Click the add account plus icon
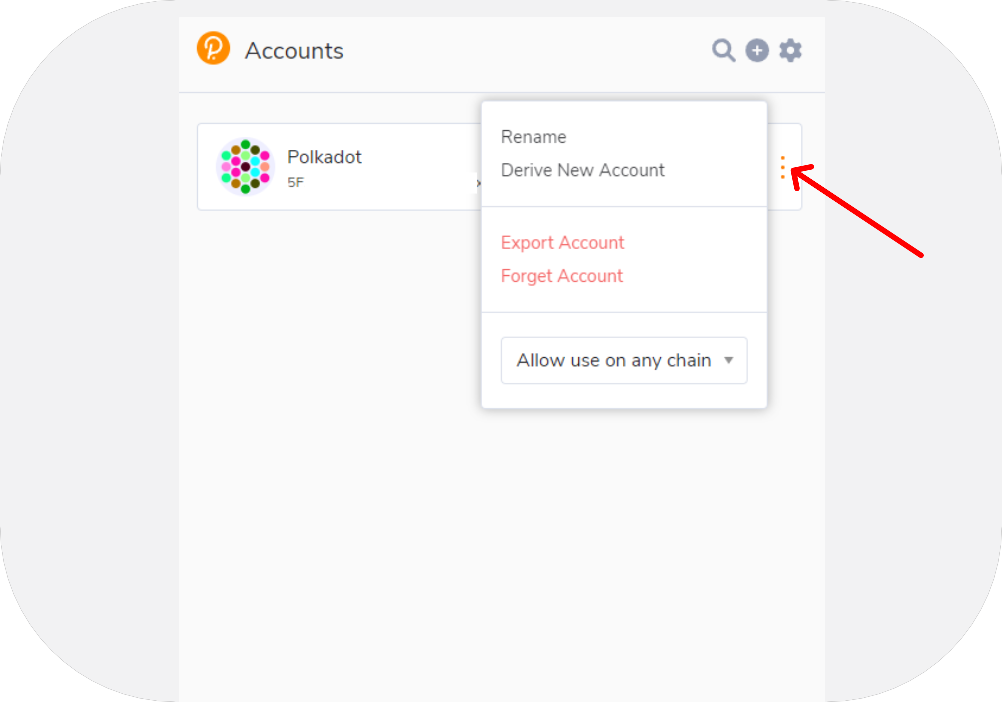Viewport: 1002px width, 702px height. (x=757, y=50)
